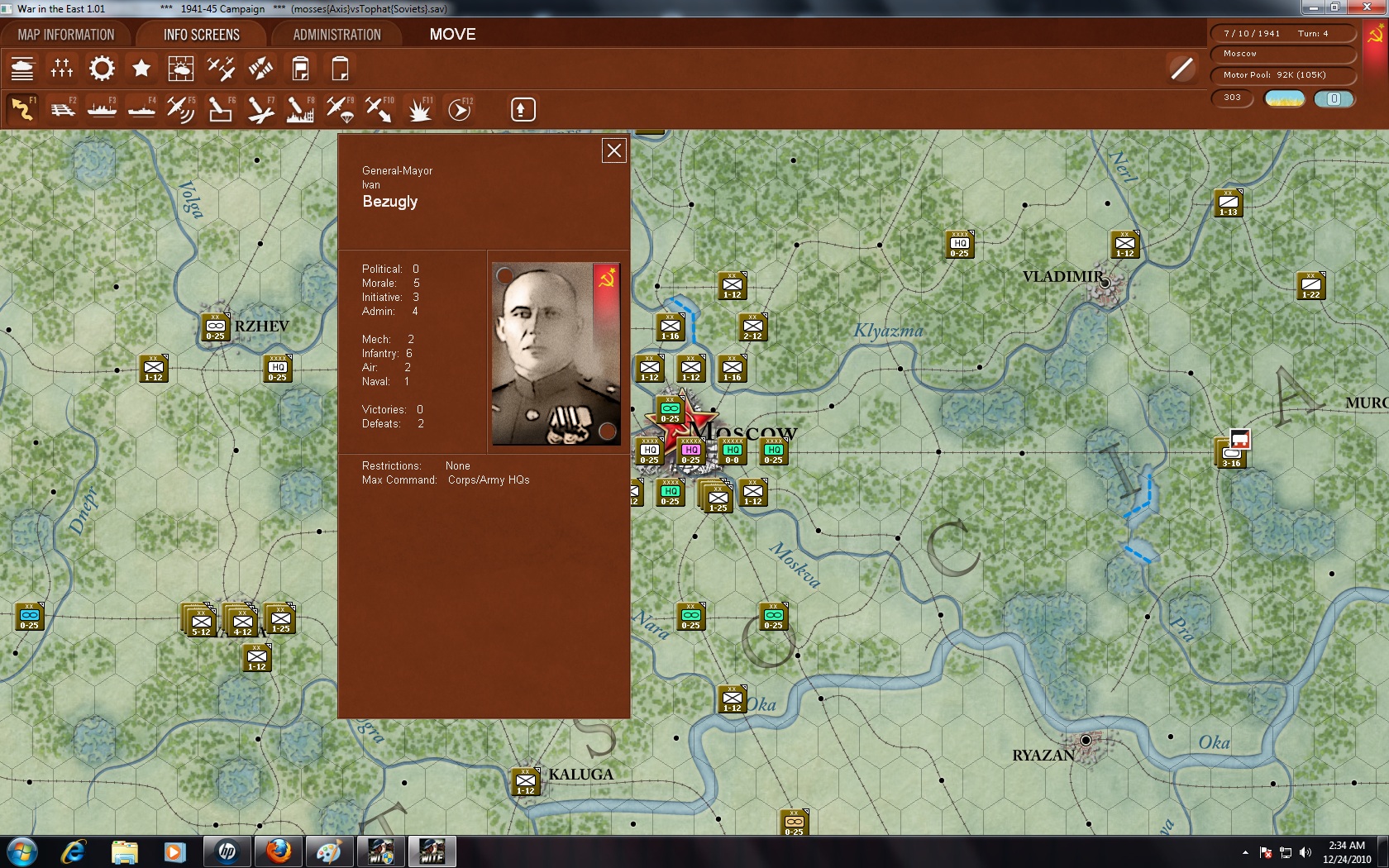
Task: Click the 303 counter display
Action: (x=1233, y=98)
